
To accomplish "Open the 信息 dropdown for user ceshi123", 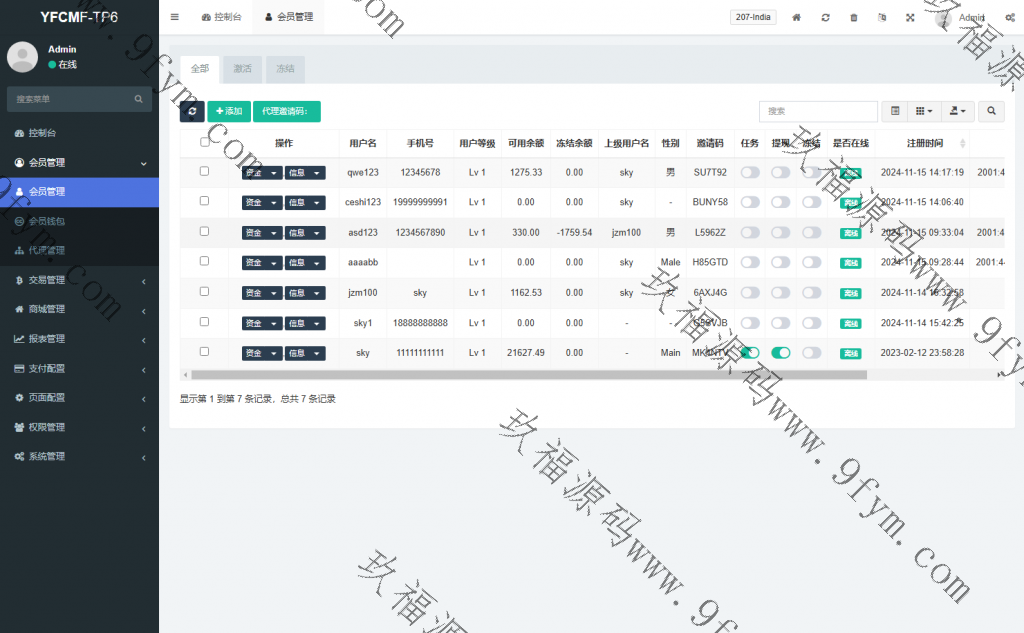I will [305, 203].
